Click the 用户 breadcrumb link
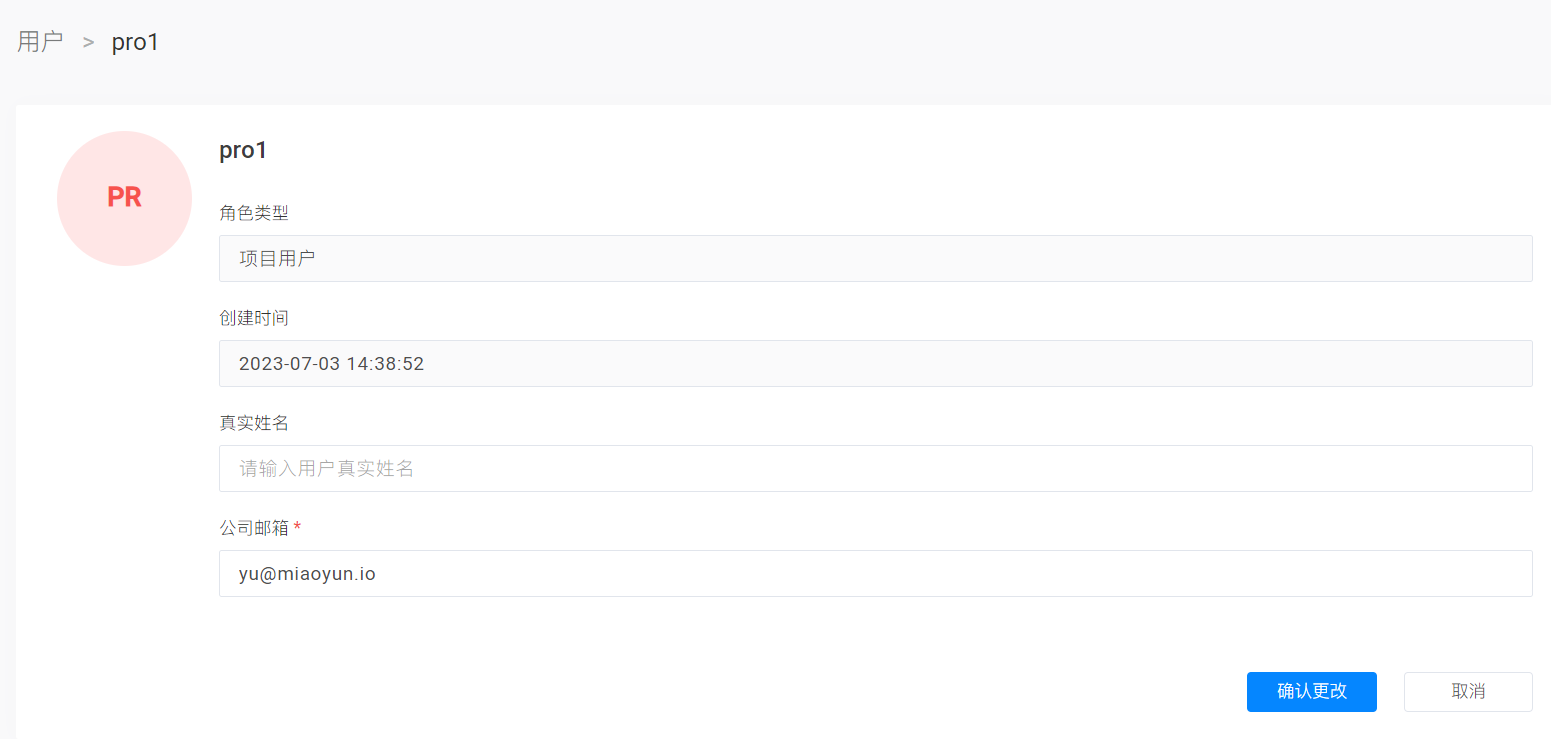This screenshot has width=1551, height=739. click(x=40, y=42)
